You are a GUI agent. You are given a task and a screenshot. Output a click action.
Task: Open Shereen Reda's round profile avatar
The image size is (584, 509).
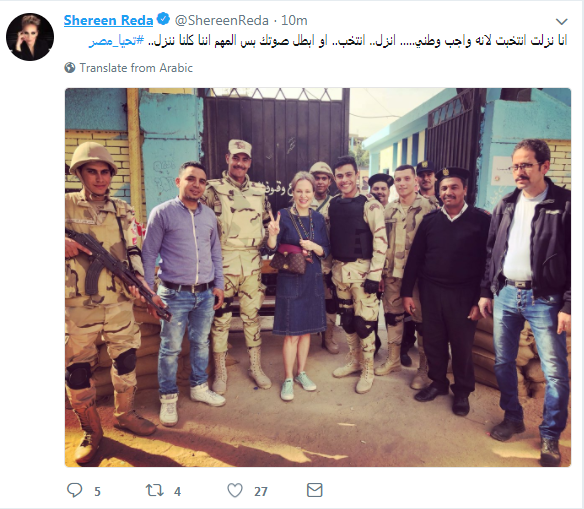click(30, 37)
